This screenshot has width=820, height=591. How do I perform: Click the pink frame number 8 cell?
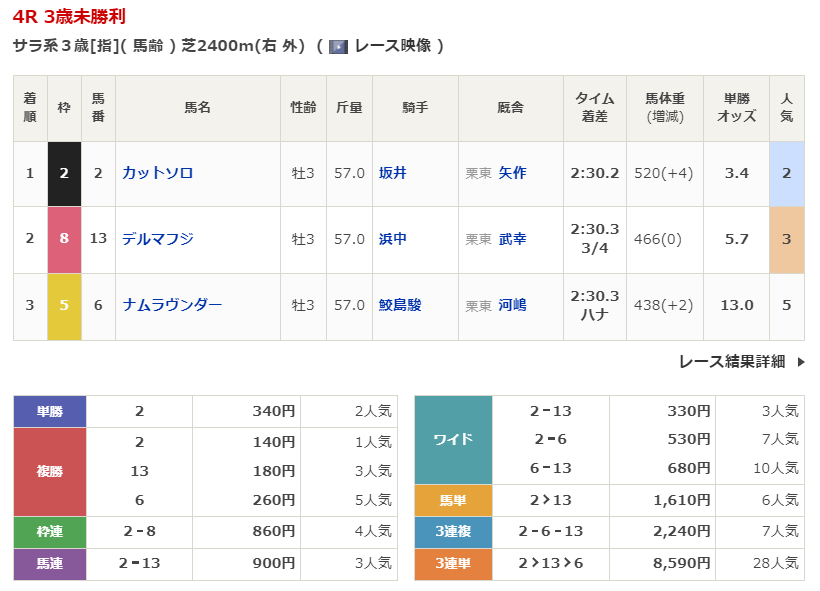[64, 239]
